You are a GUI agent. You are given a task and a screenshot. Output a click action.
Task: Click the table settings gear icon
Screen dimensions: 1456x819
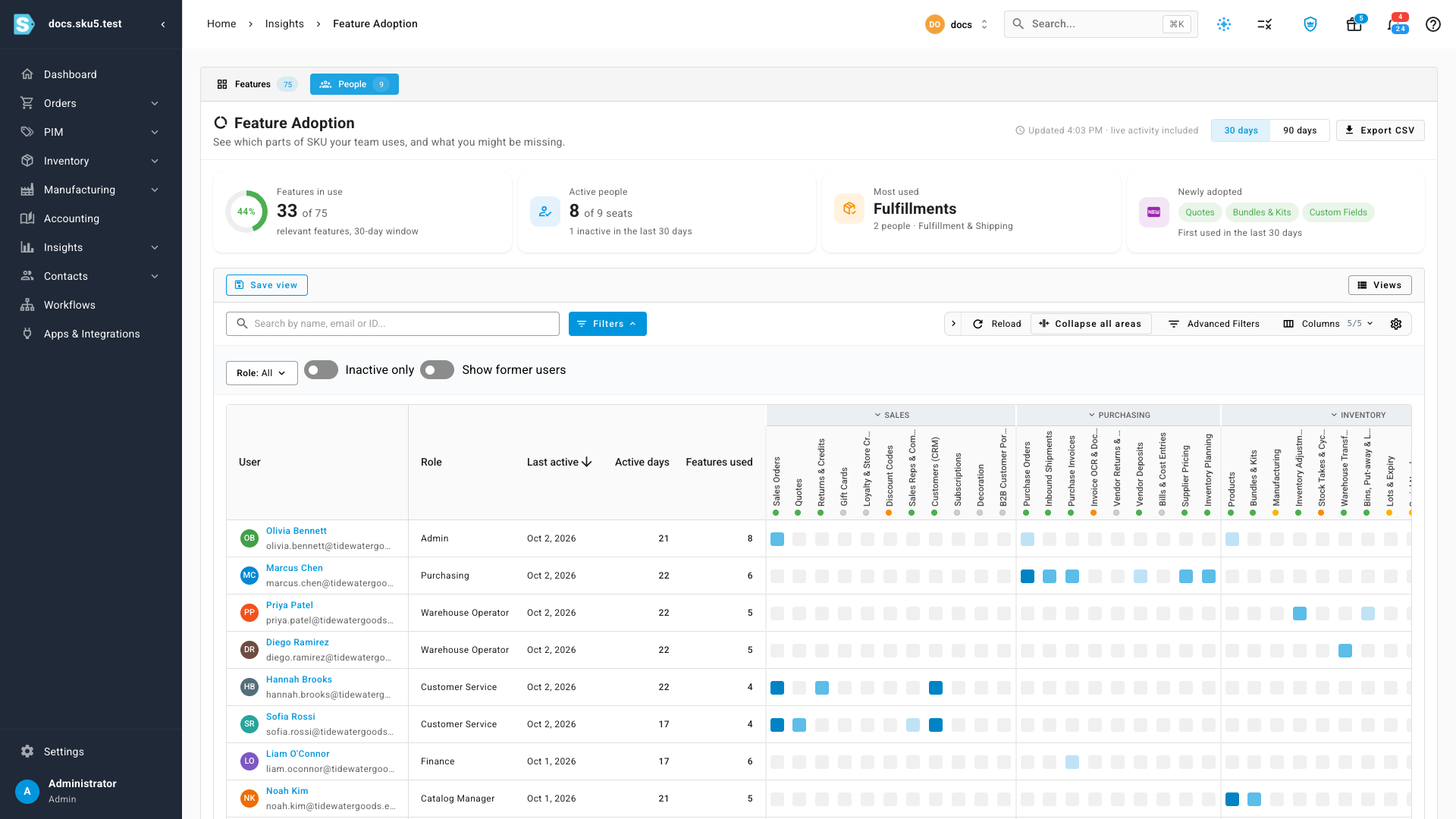coord(1396,324)
